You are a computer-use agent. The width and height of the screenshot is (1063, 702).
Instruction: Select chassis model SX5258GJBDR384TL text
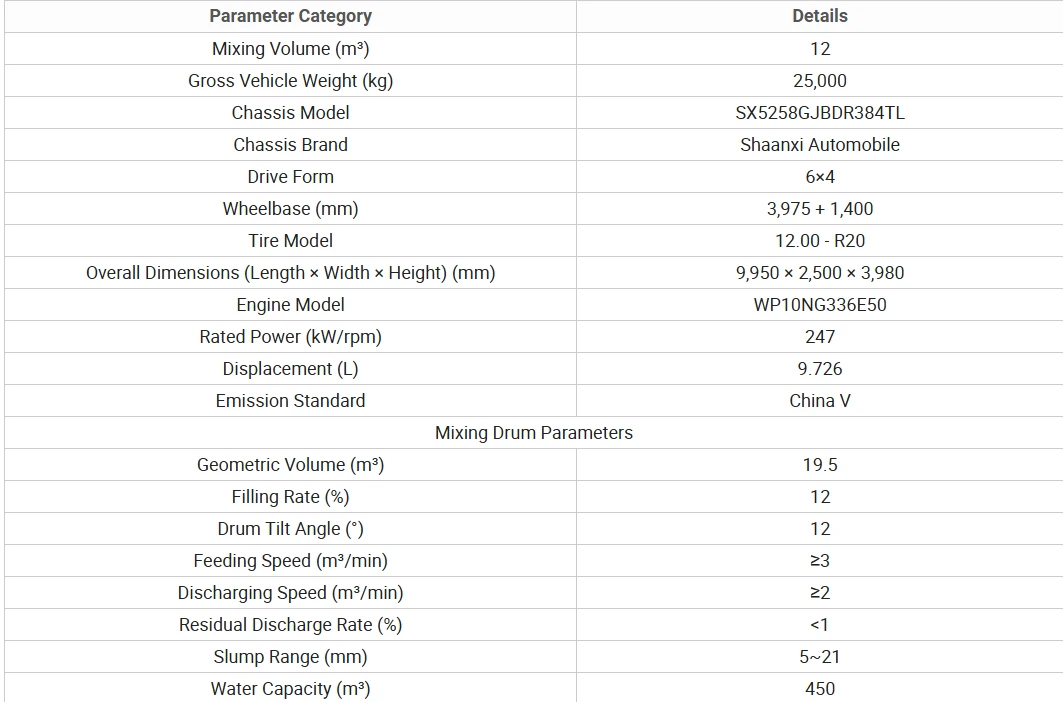tap(820, 113)
